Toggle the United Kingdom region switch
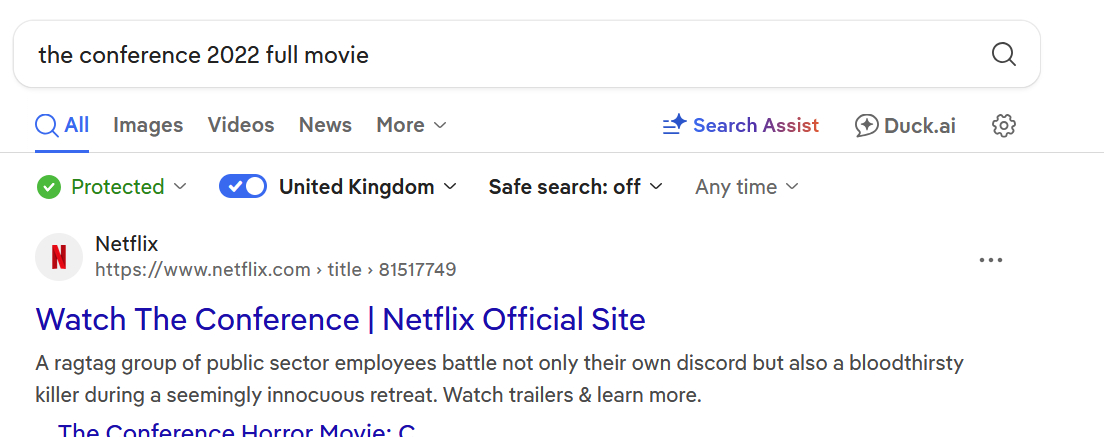This screenshot has width=1104, height=437. (243, 187)
